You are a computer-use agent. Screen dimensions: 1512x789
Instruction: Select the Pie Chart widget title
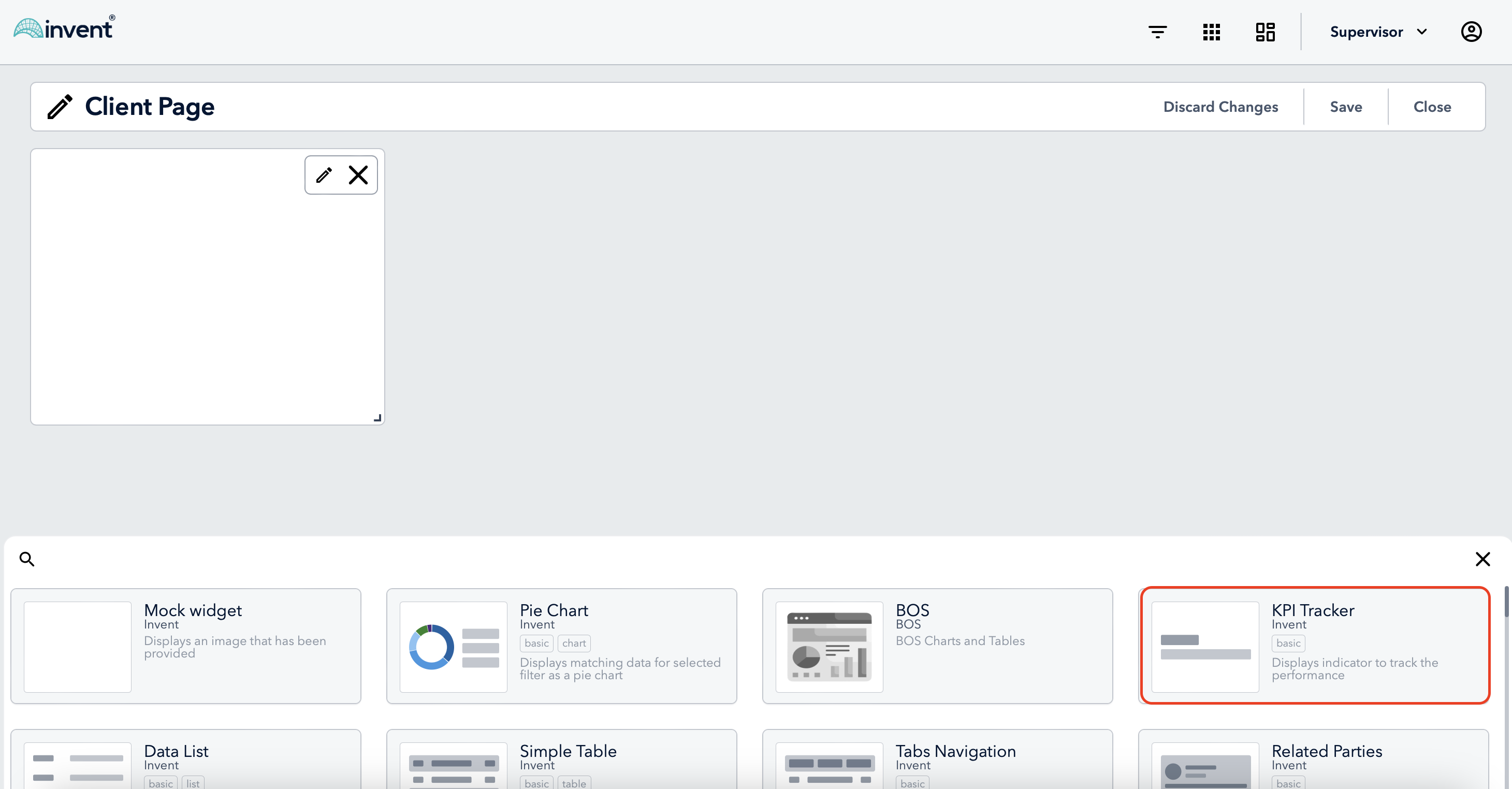coord(554,610)
